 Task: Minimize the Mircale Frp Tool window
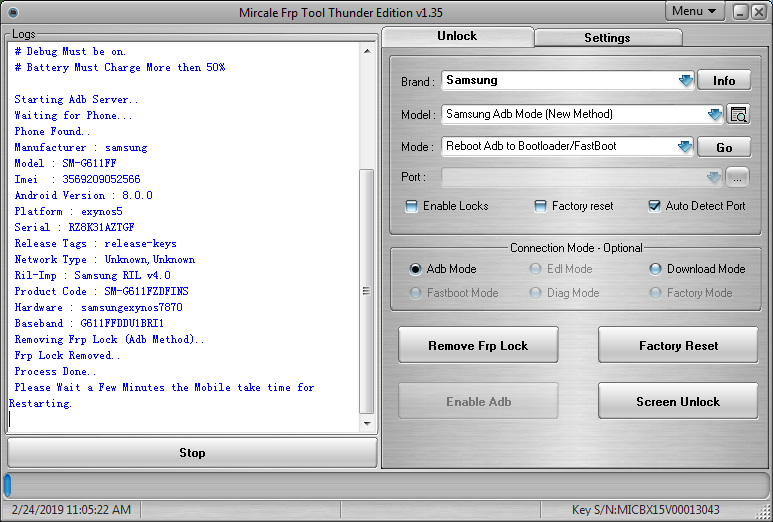coord(740,12)
